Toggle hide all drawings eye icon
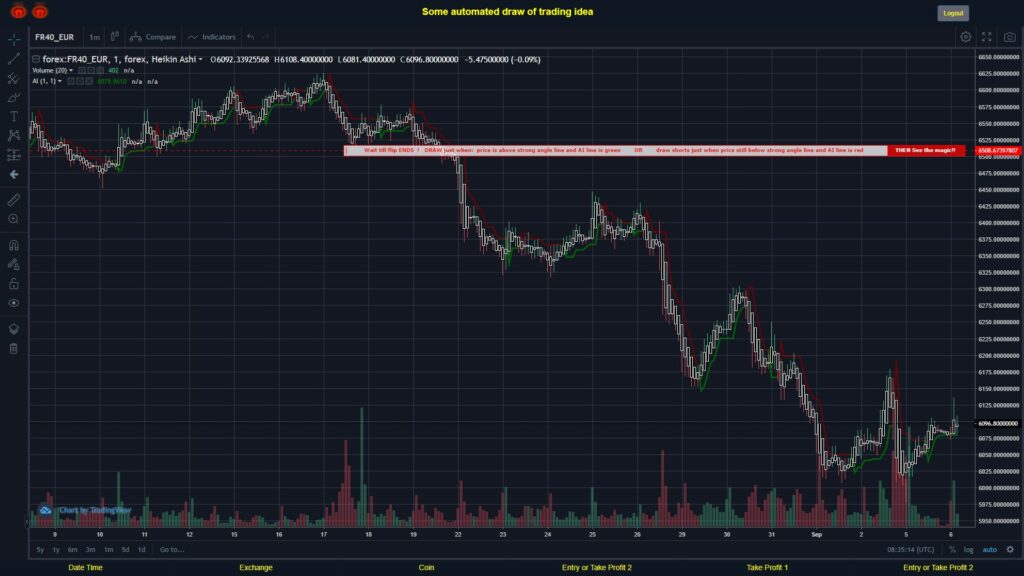 [14, 303]
